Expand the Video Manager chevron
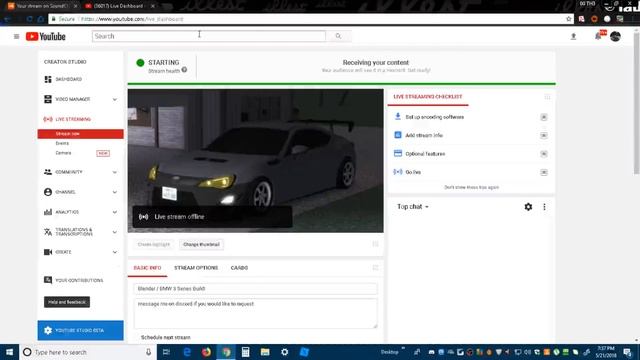 [x=115, y=99]
